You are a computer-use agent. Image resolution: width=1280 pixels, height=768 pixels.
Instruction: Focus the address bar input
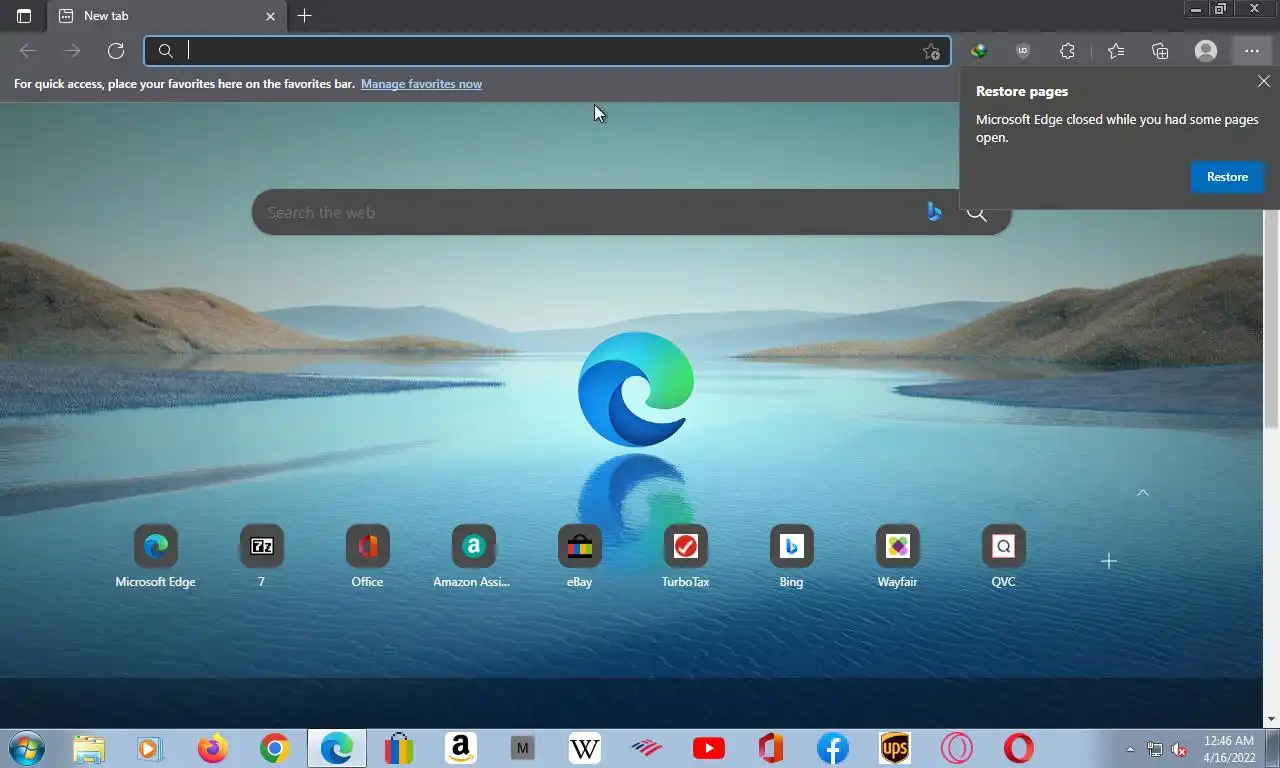coord(548,51)
